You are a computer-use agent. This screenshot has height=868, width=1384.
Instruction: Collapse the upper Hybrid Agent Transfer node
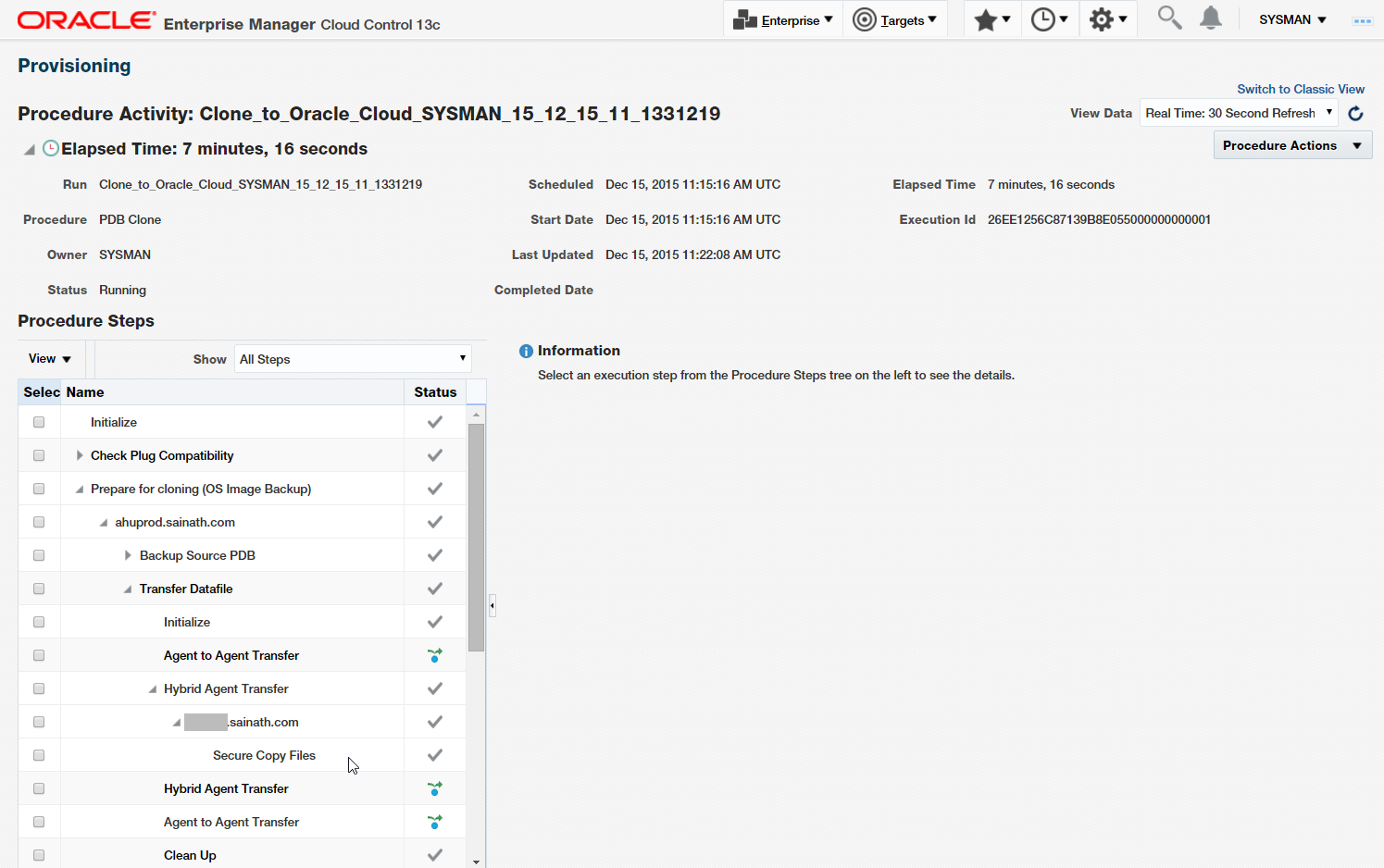[153, 689]
